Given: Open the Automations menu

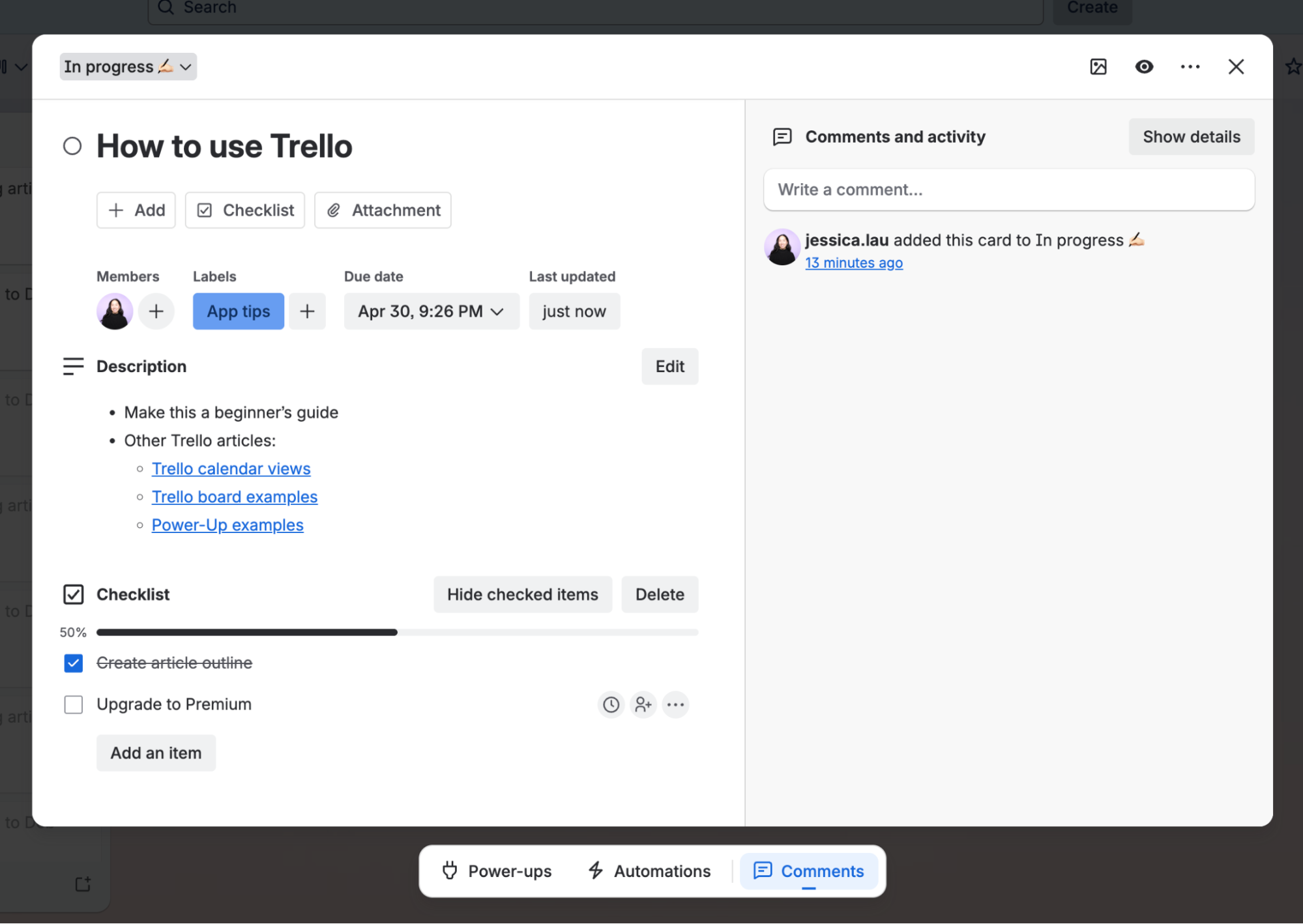Looking at the screenshot, I should [x=648, y=871].
